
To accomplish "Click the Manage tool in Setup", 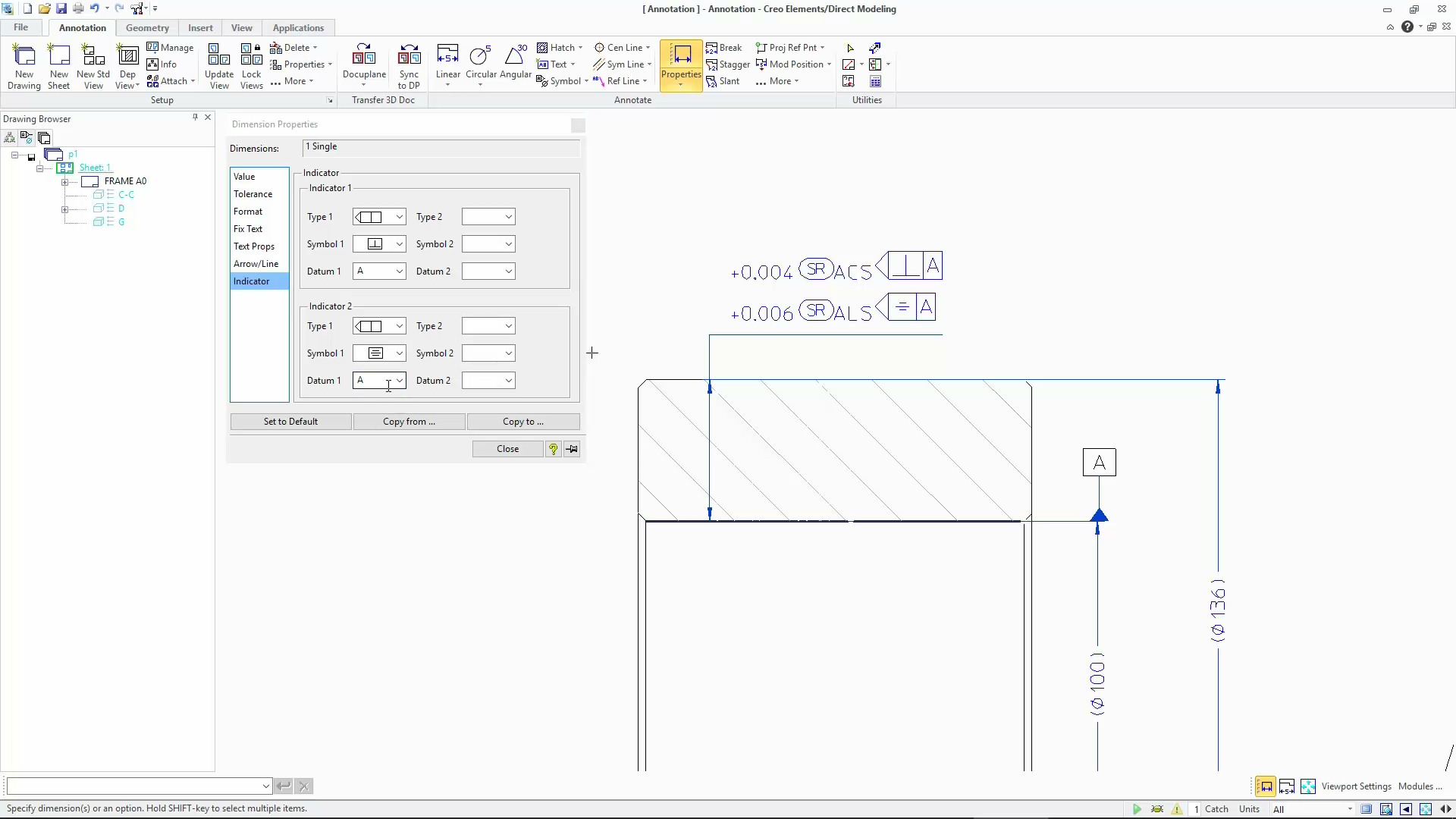I will click(x=170, y=48).
